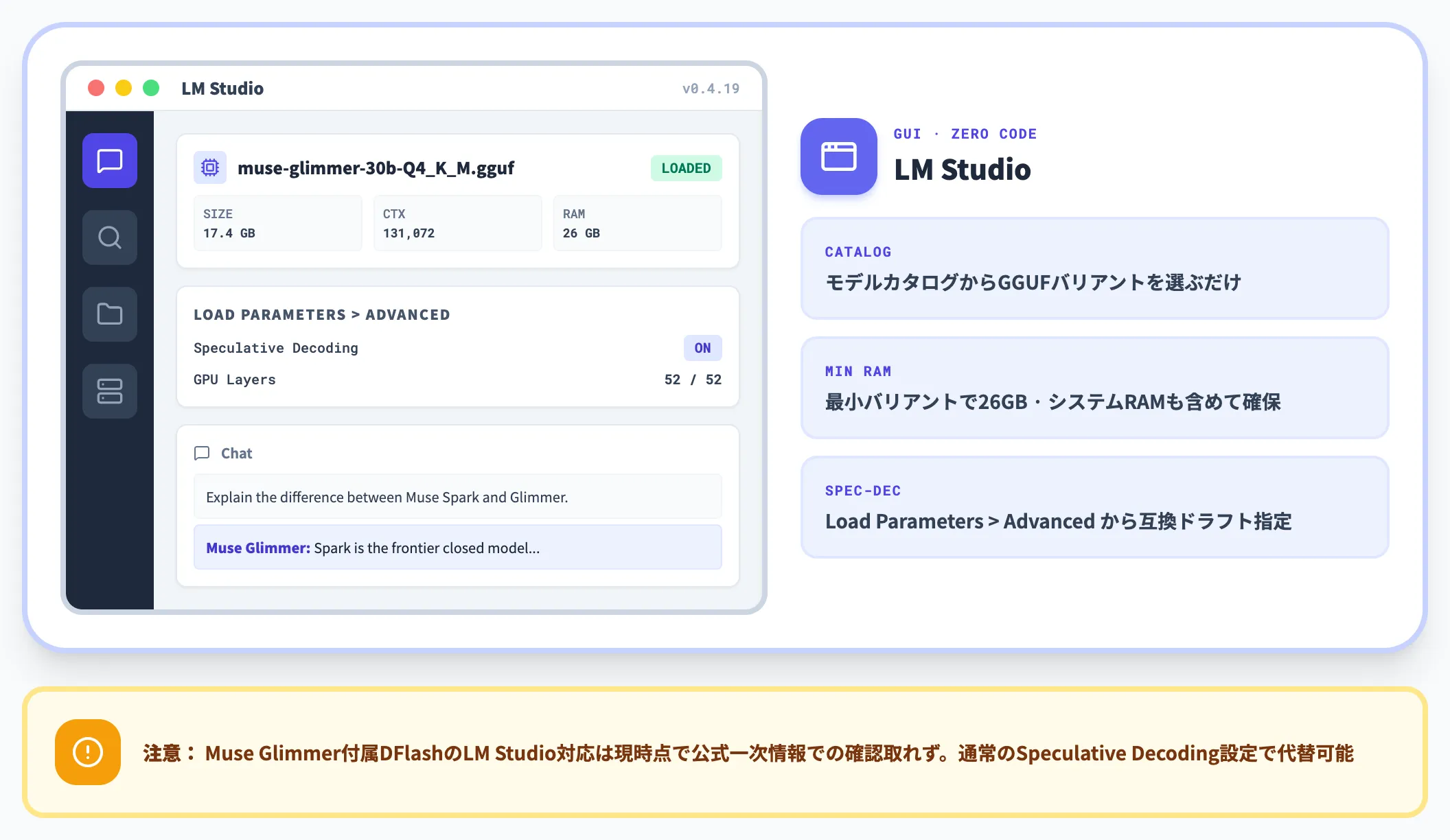The image size is (1450, 840).
Task: Click the yellow minimize window dot
Action: [x=124, y=88]
